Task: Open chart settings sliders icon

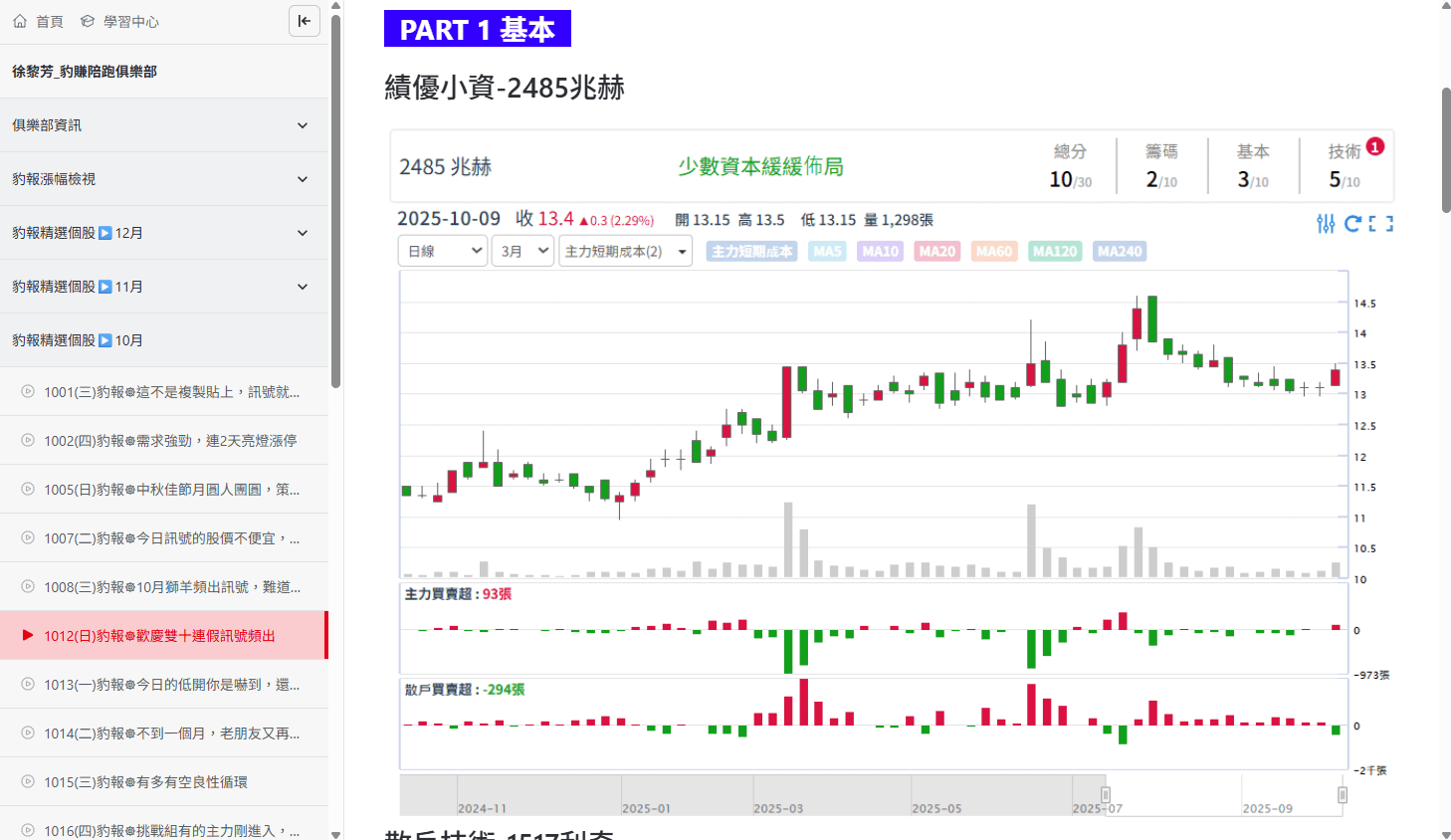Action: [1326, 224]
